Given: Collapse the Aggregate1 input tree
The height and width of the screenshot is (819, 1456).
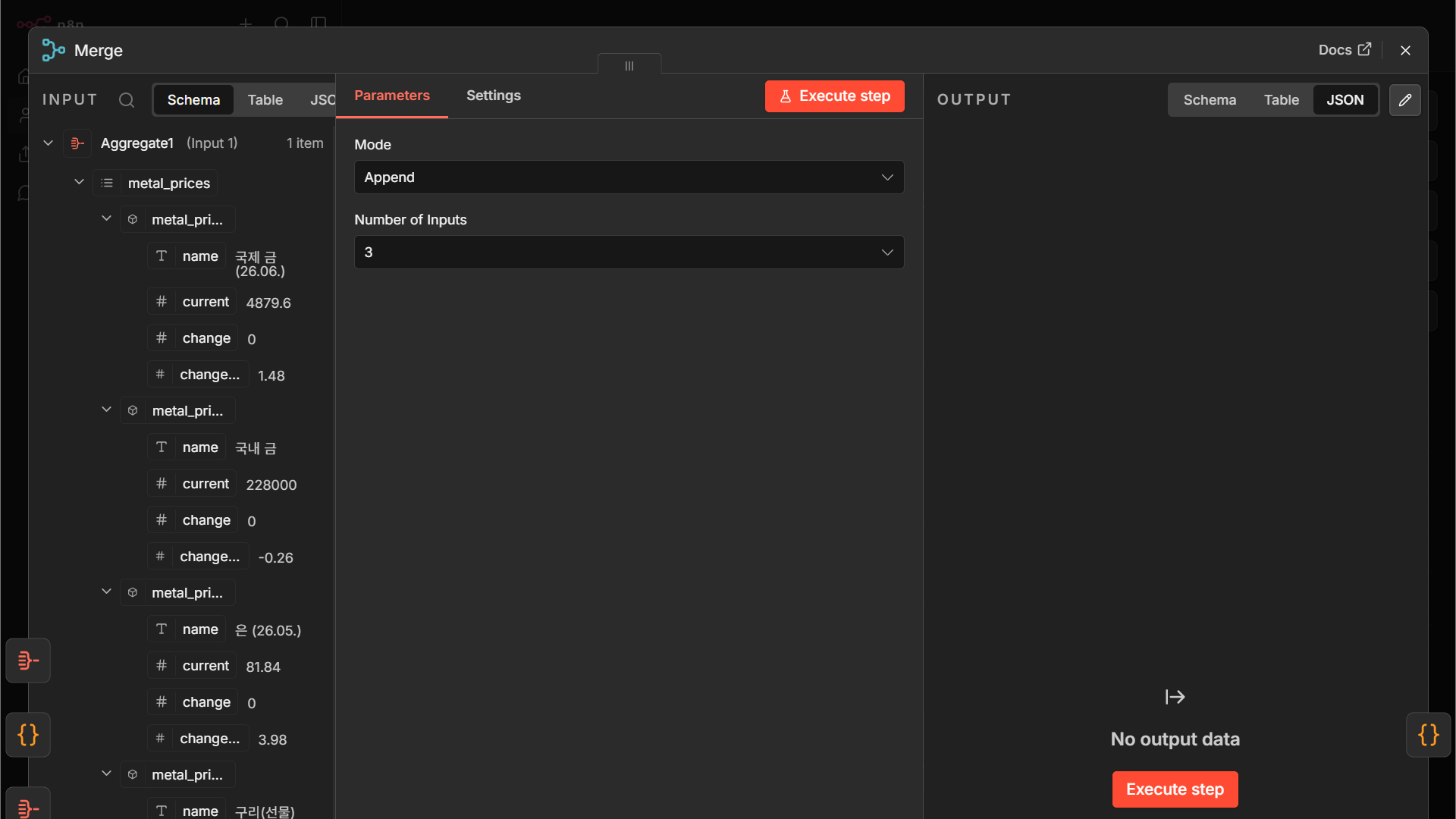Looking at the screenshot, I should (x=49, y=143).
